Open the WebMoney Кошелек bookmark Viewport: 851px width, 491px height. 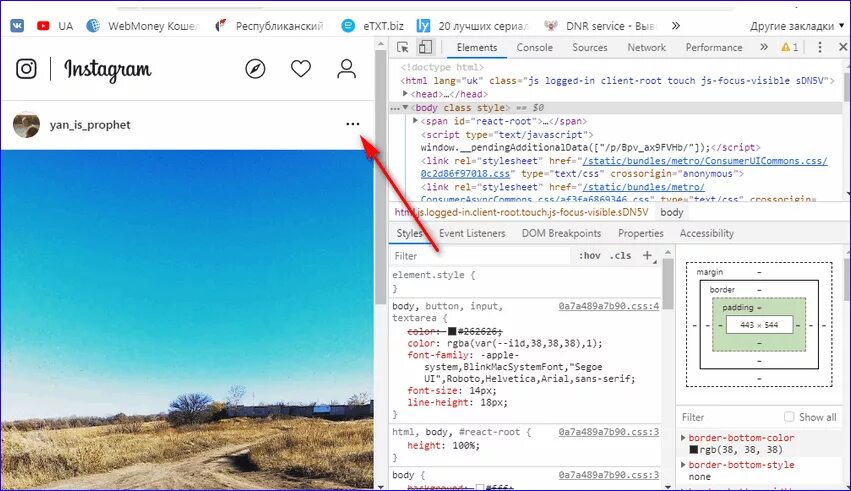coord(143,25)
